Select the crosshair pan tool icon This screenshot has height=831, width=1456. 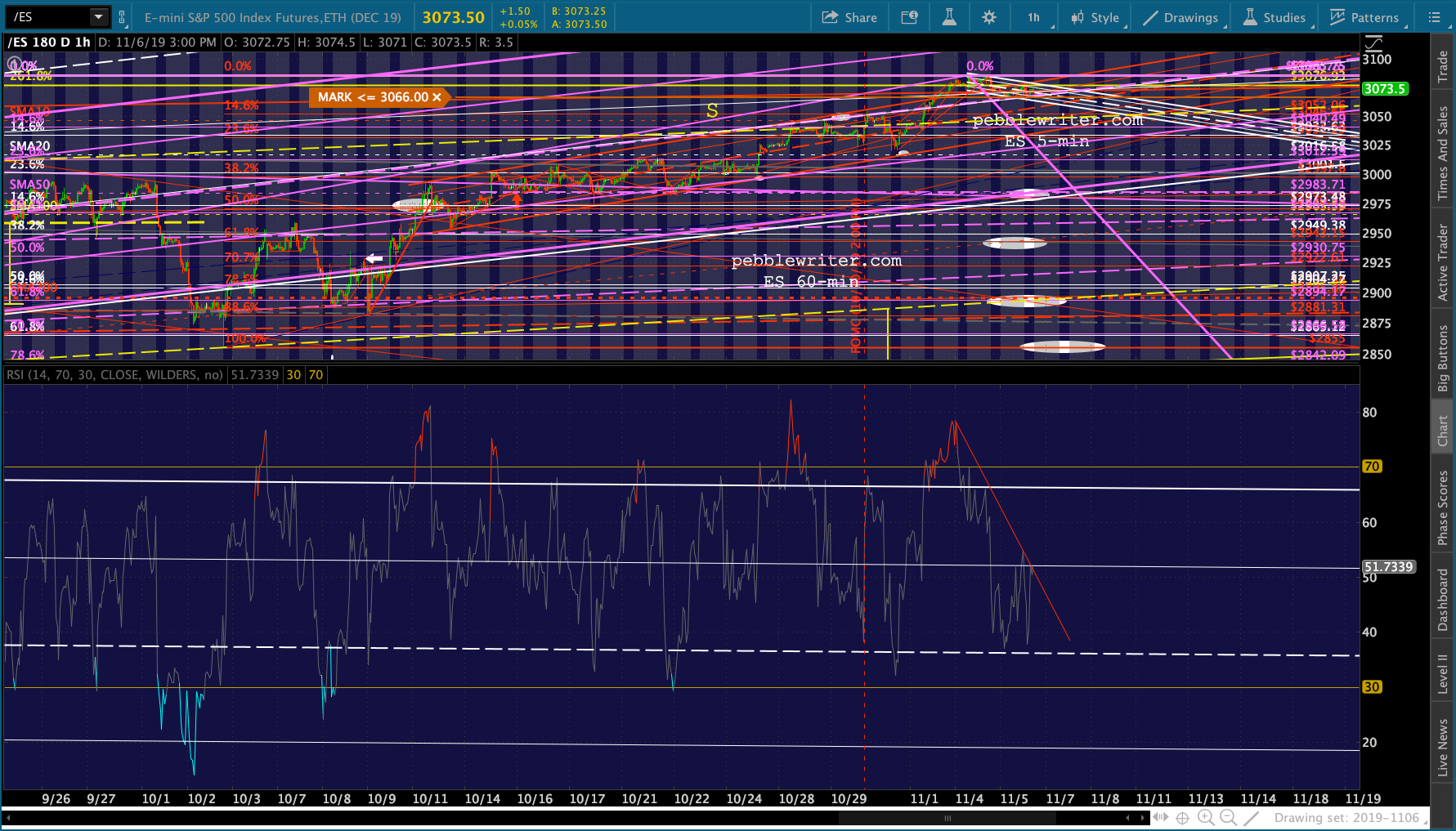[x=1182, y=817]
